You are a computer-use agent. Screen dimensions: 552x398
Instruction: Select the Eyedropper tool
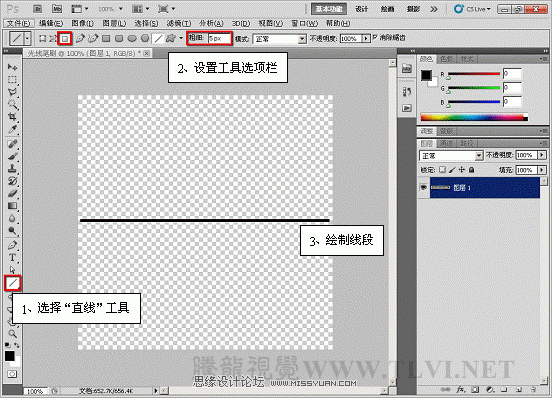12,129
